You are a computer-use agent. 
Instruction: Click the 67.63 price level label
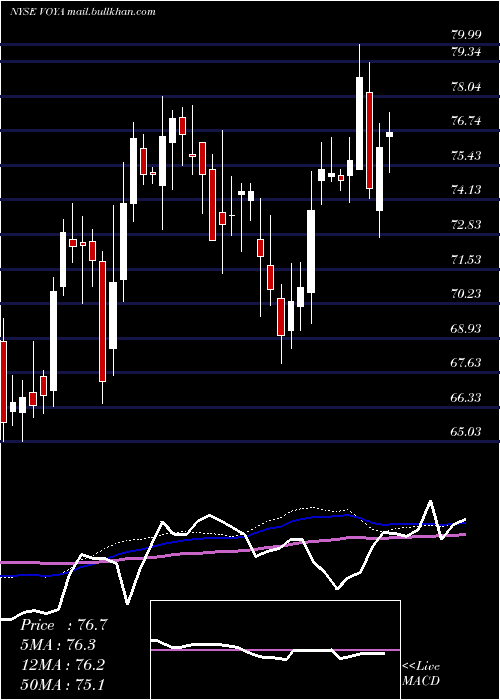[466, 362]
